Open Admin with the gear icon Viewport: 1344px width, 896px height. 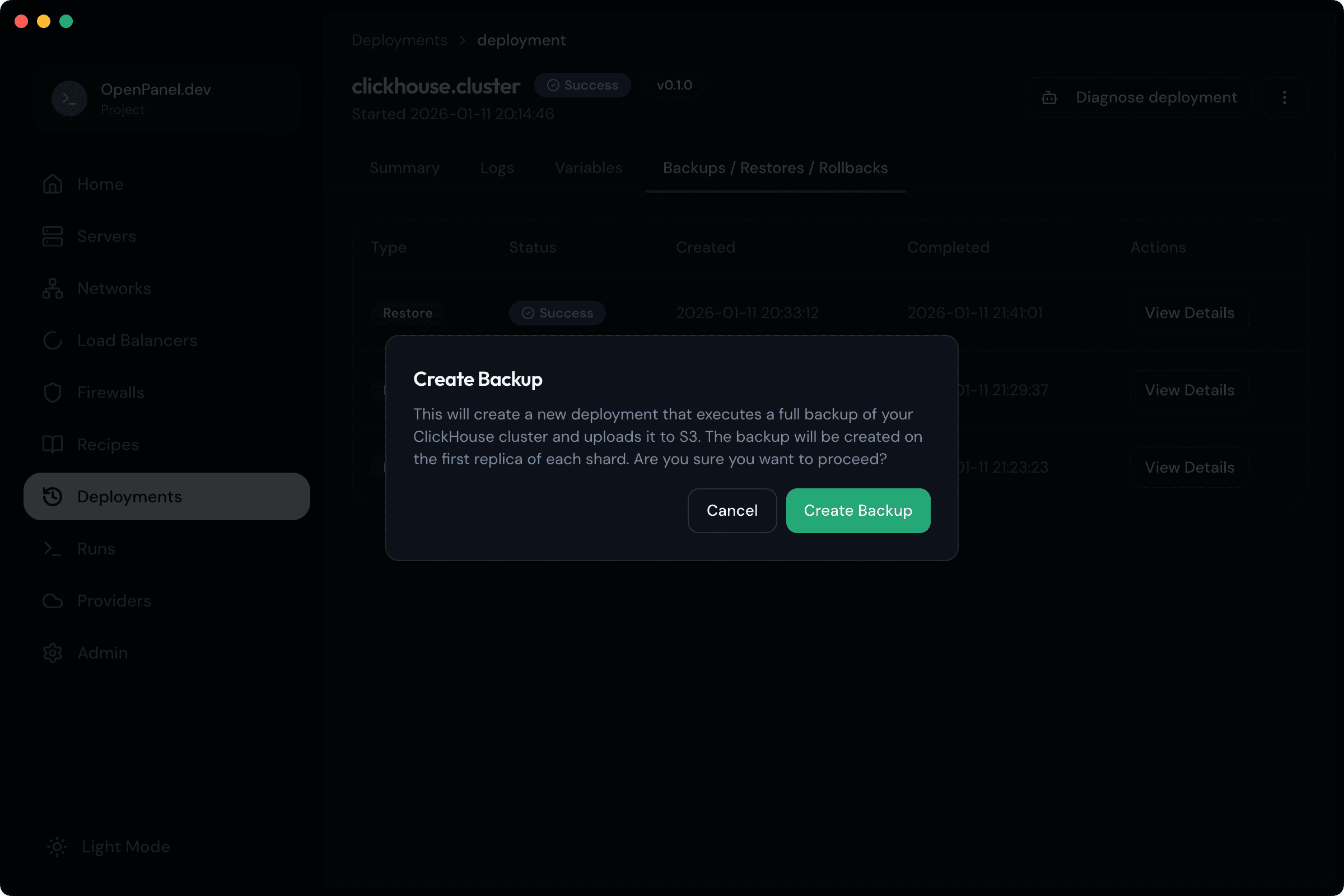(52, 652)
